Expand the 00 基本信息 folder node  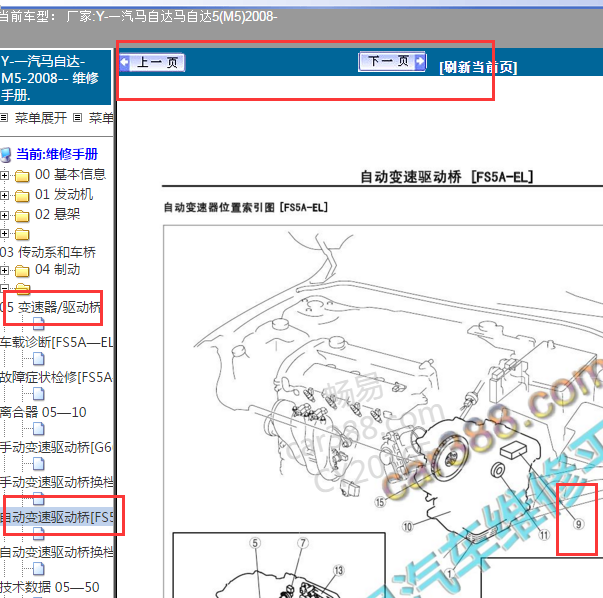point(4,175)
